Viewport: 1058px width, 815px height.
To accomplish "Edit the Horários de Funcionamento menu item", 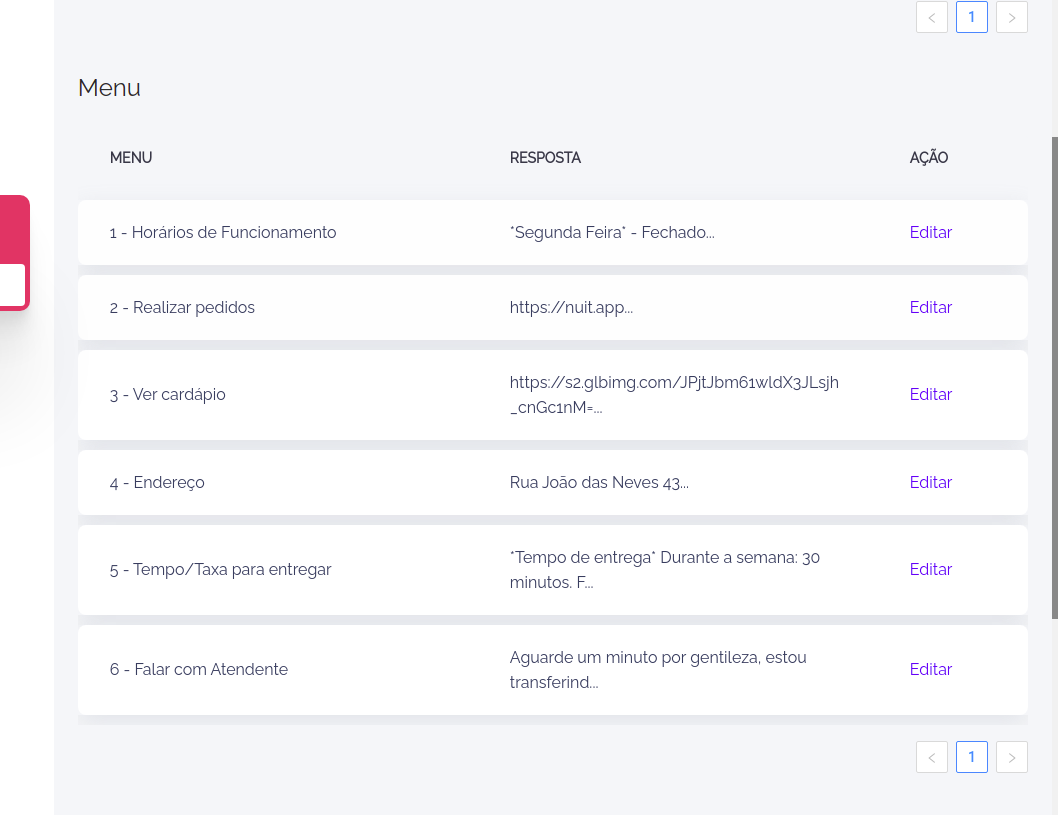I will [x=930, y=232].
